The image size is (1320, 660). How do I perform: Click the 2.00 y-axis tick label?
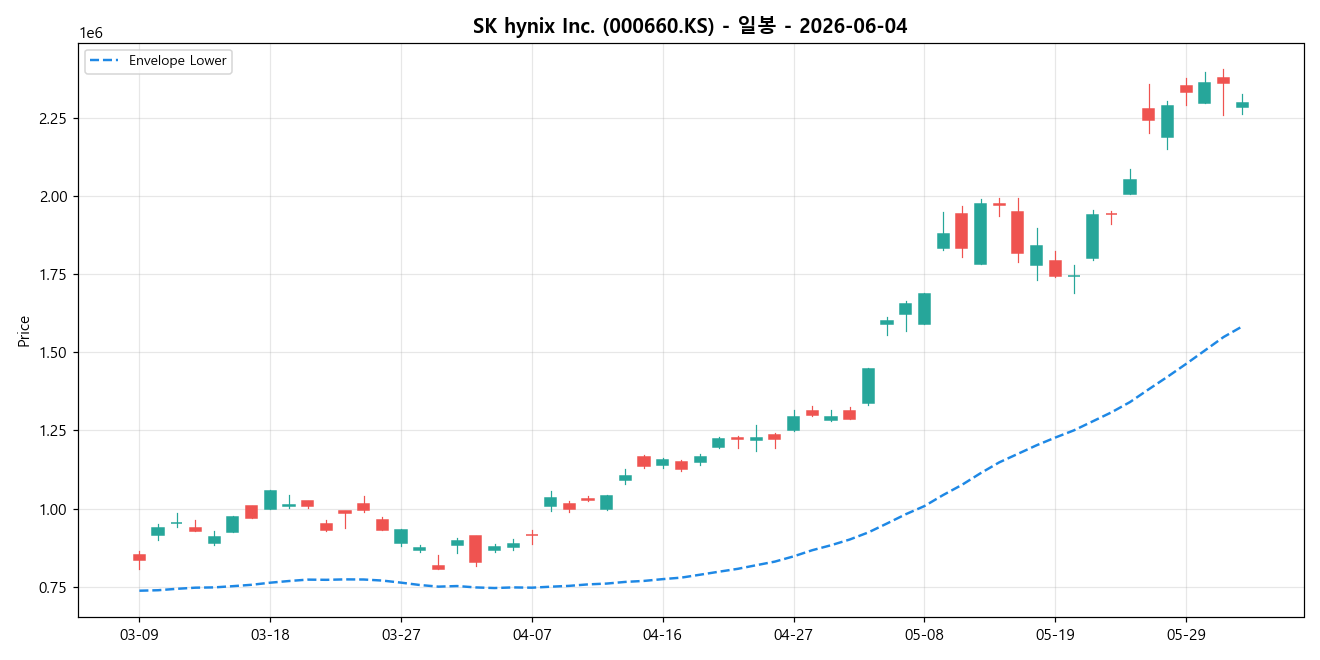click(53, 196)
